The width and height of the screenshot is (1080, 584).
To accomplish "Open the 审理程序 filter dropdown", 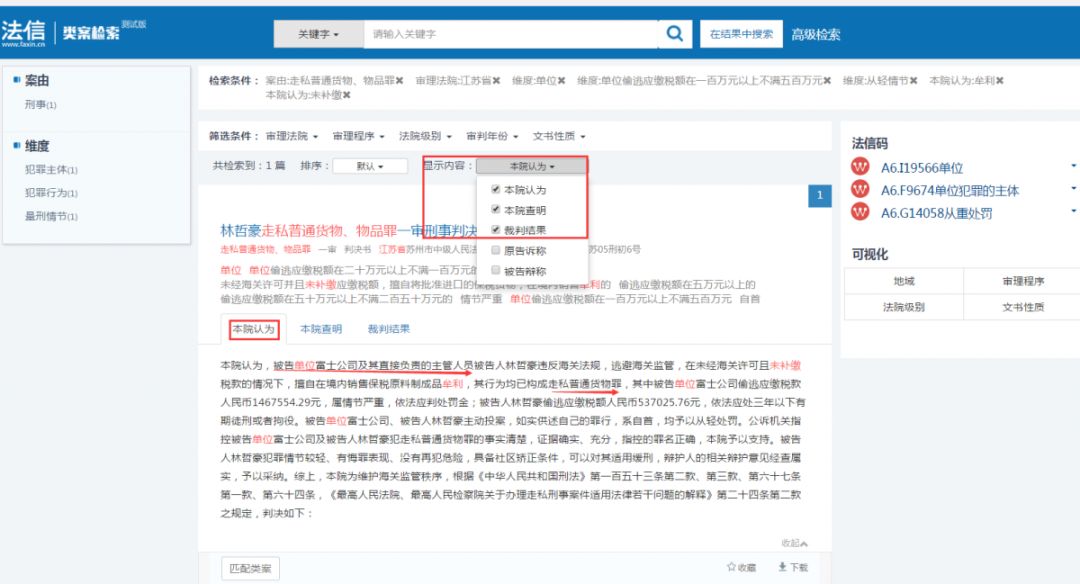I will (x=359, y=136).
